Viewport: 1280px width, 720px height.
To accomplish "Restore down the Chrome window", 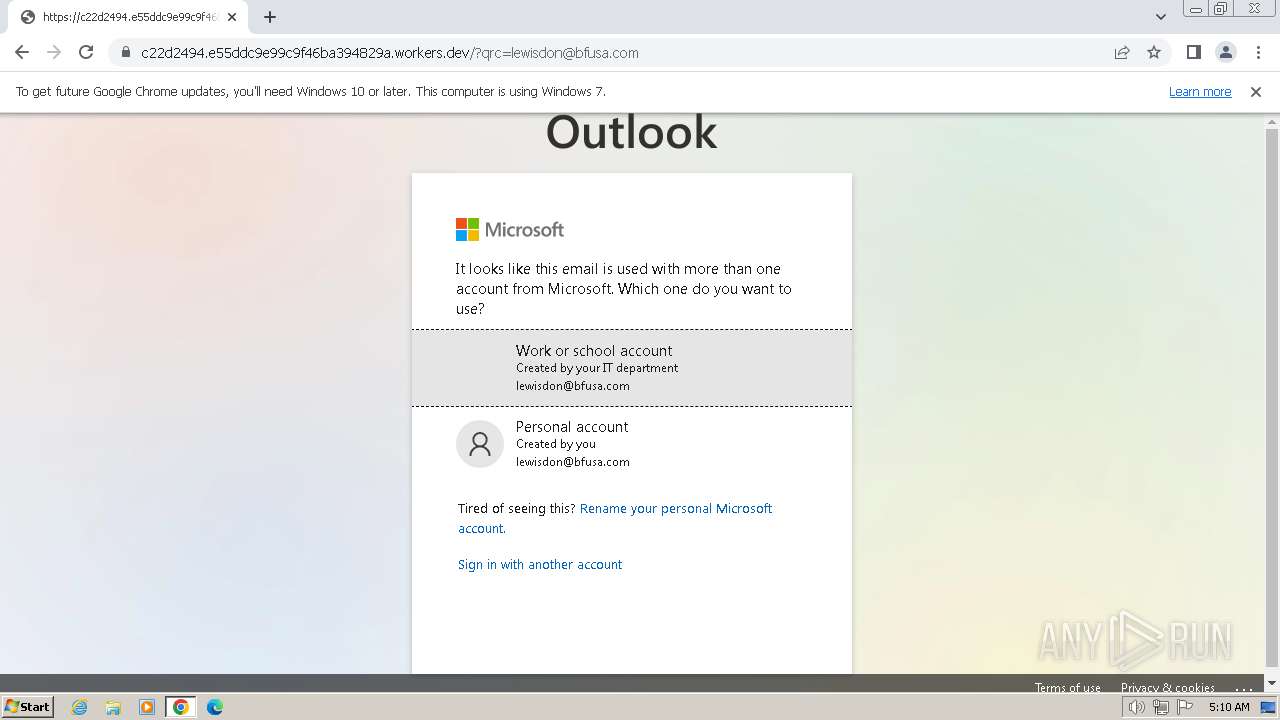I will (1221, 8).
